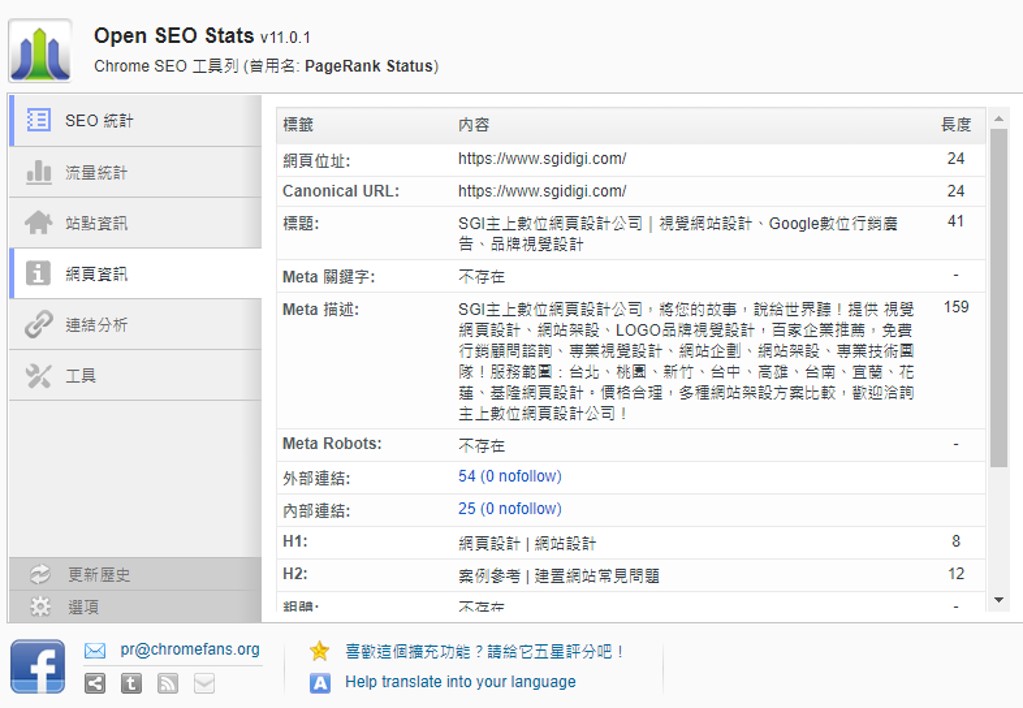Viewport: 1023px width, 708px height.
Task: Click the 流量統計 bar chart icon
Action: [x=38, y=172]
